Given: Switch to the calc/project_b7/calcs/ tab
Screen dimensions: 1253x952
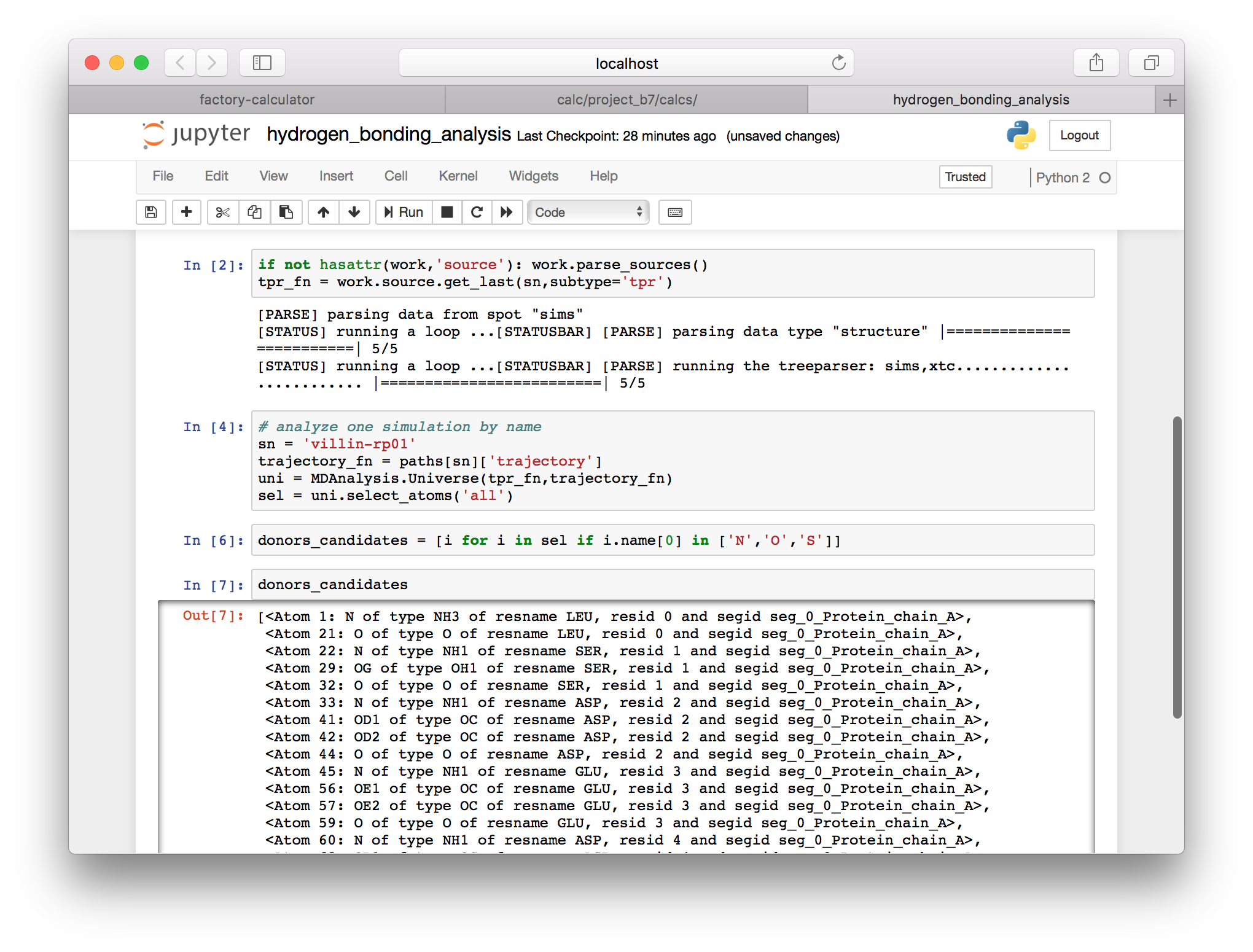Looking at the screenshot, I should tap(626, 99).
